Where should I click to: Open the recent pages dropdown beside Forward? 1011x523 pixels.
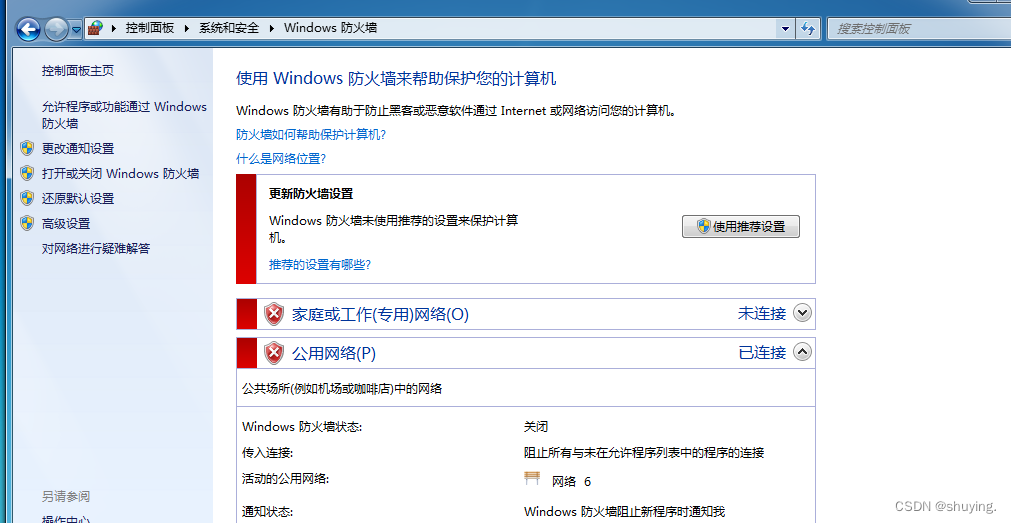pyautogui.click(x=76, y=30)
